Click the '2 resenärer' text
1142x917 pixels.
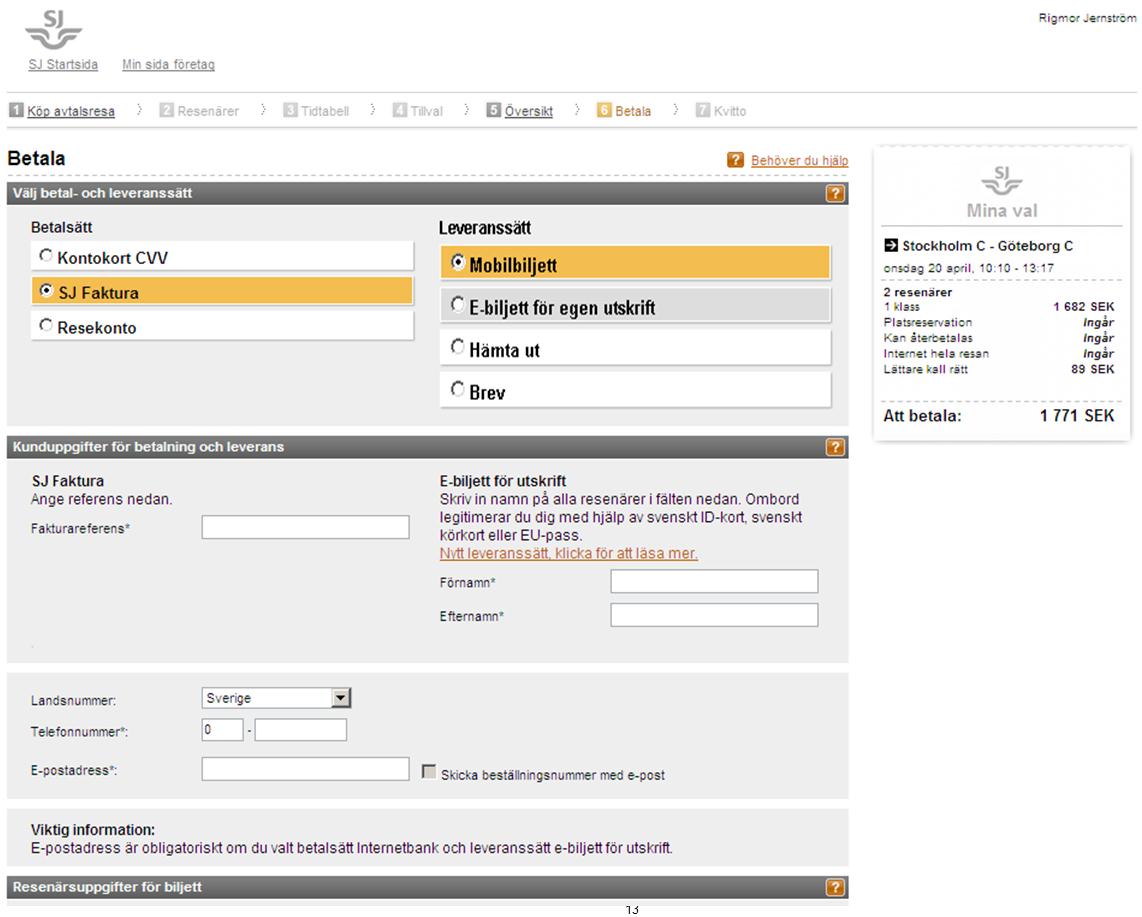[x=918, y=292]
